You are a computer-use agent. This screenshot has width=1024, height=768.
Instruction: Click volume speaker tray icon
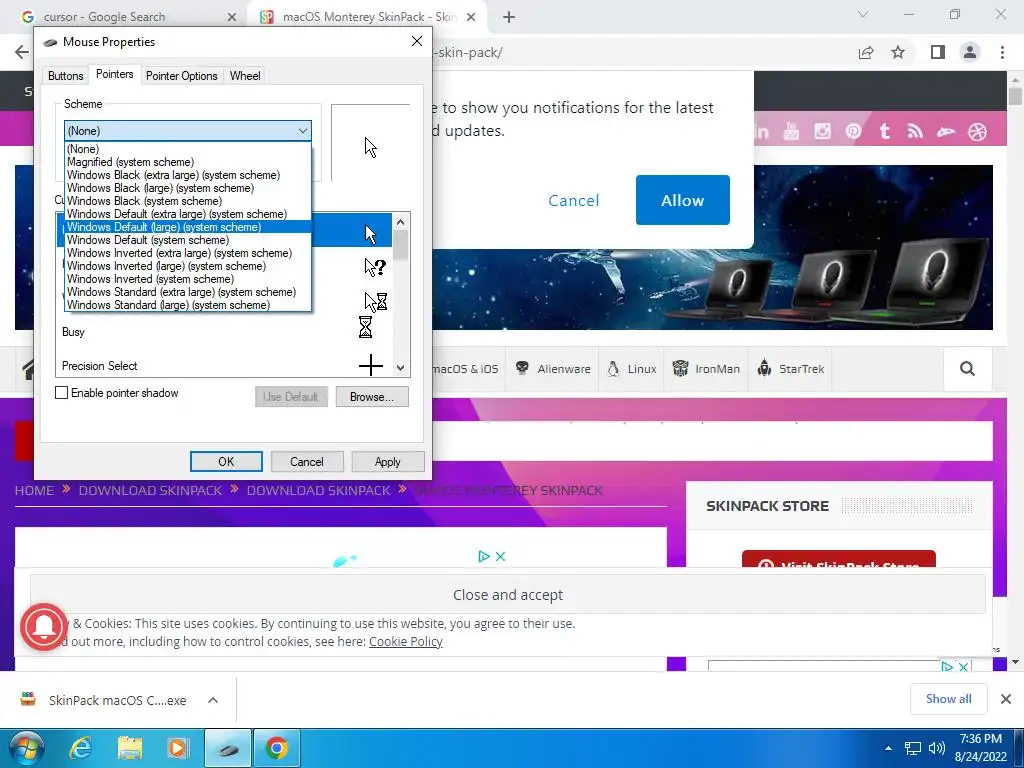tap(936, 748)
